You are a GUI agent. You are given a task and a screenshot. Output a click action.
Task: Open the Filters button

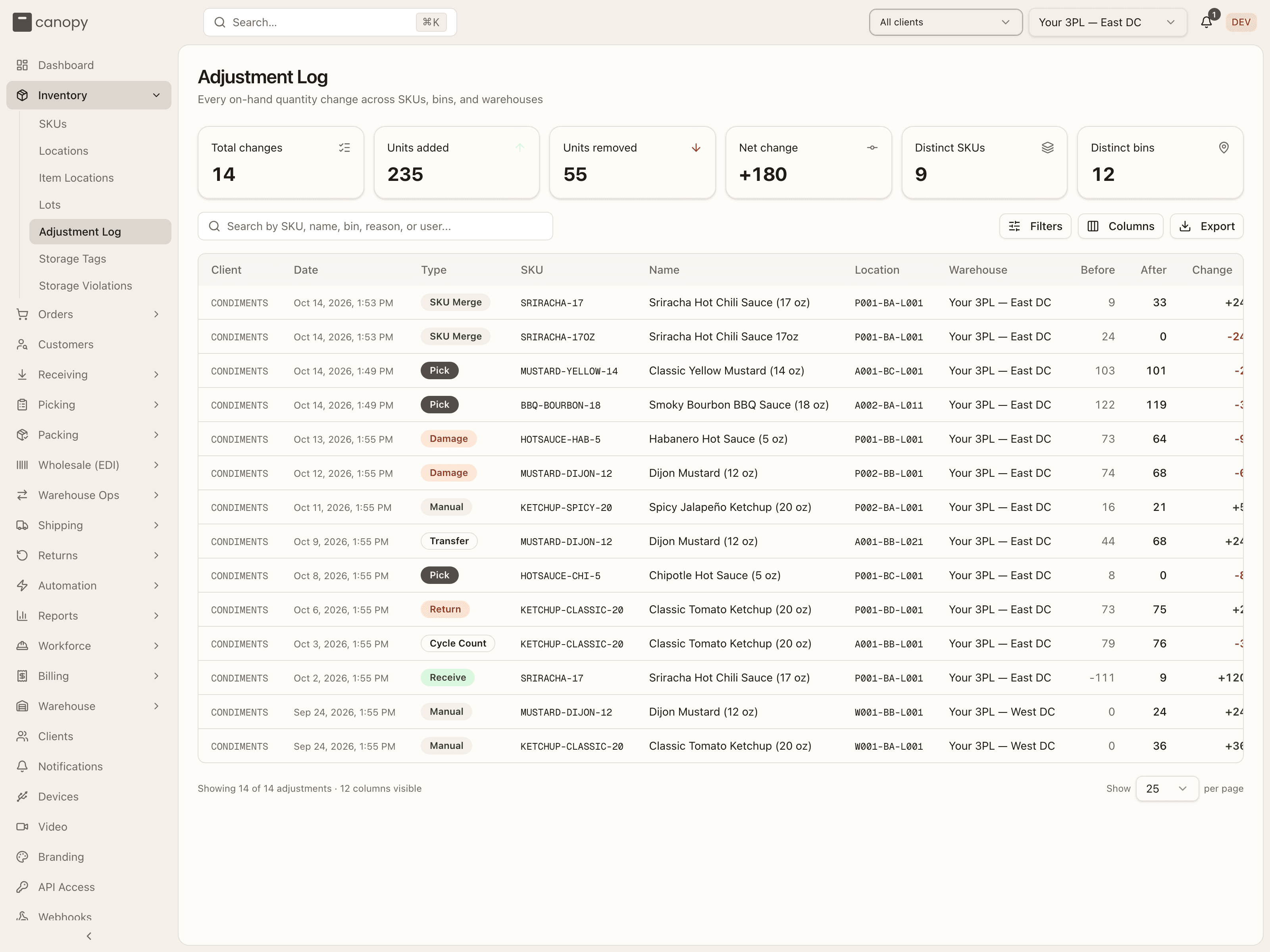tap(1035, 226)
